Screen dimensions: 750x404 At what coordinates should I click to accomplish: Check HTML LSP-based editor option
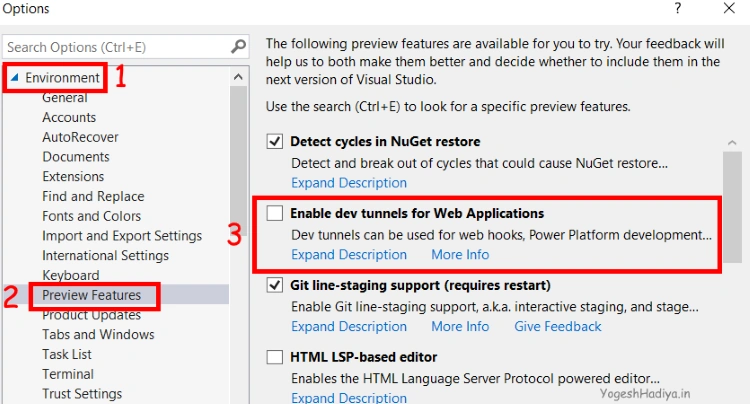(x=275, y=357)
